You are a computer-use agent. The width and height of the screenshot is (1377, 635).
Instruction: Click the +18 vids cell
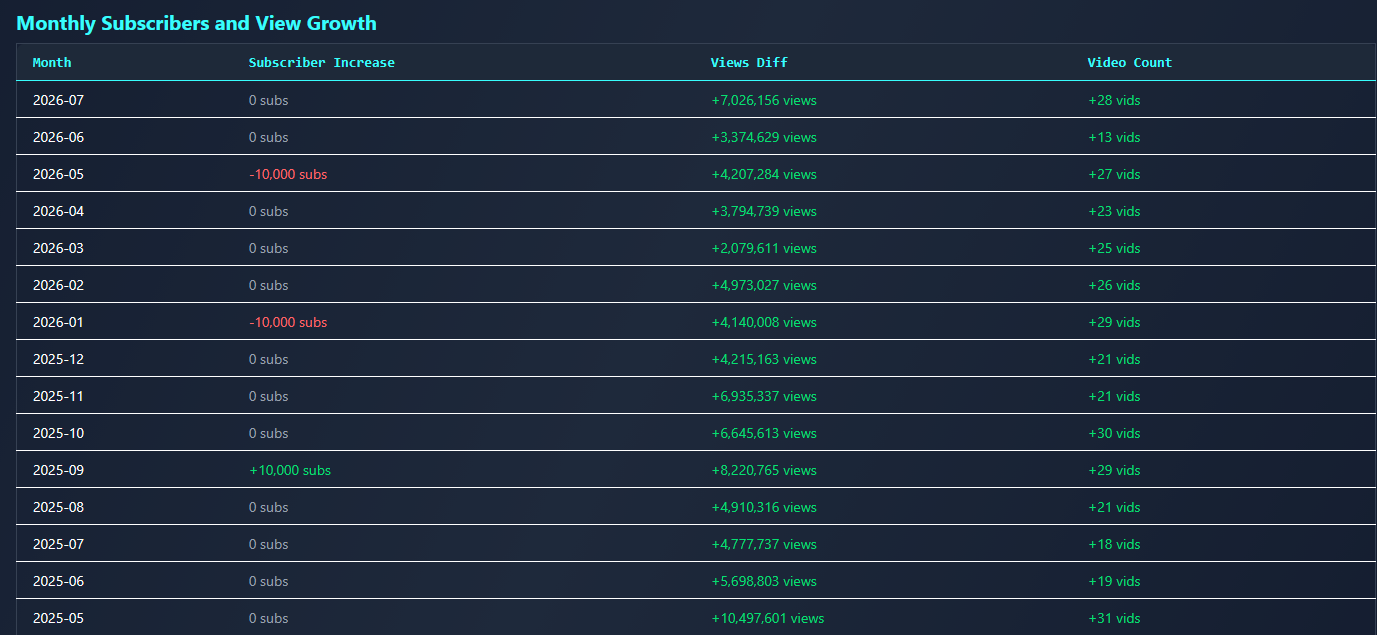point(1114,544)
